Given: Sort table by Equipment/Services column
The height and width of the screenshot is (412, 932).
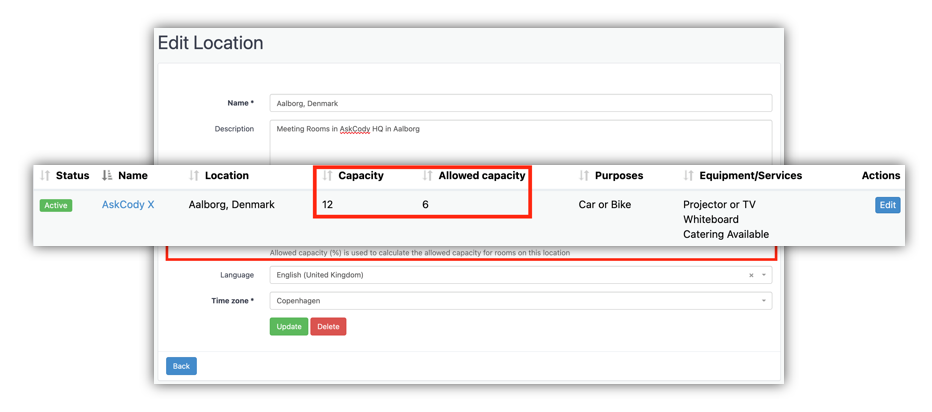Looking at the screenshot, I should click(742, 175).
